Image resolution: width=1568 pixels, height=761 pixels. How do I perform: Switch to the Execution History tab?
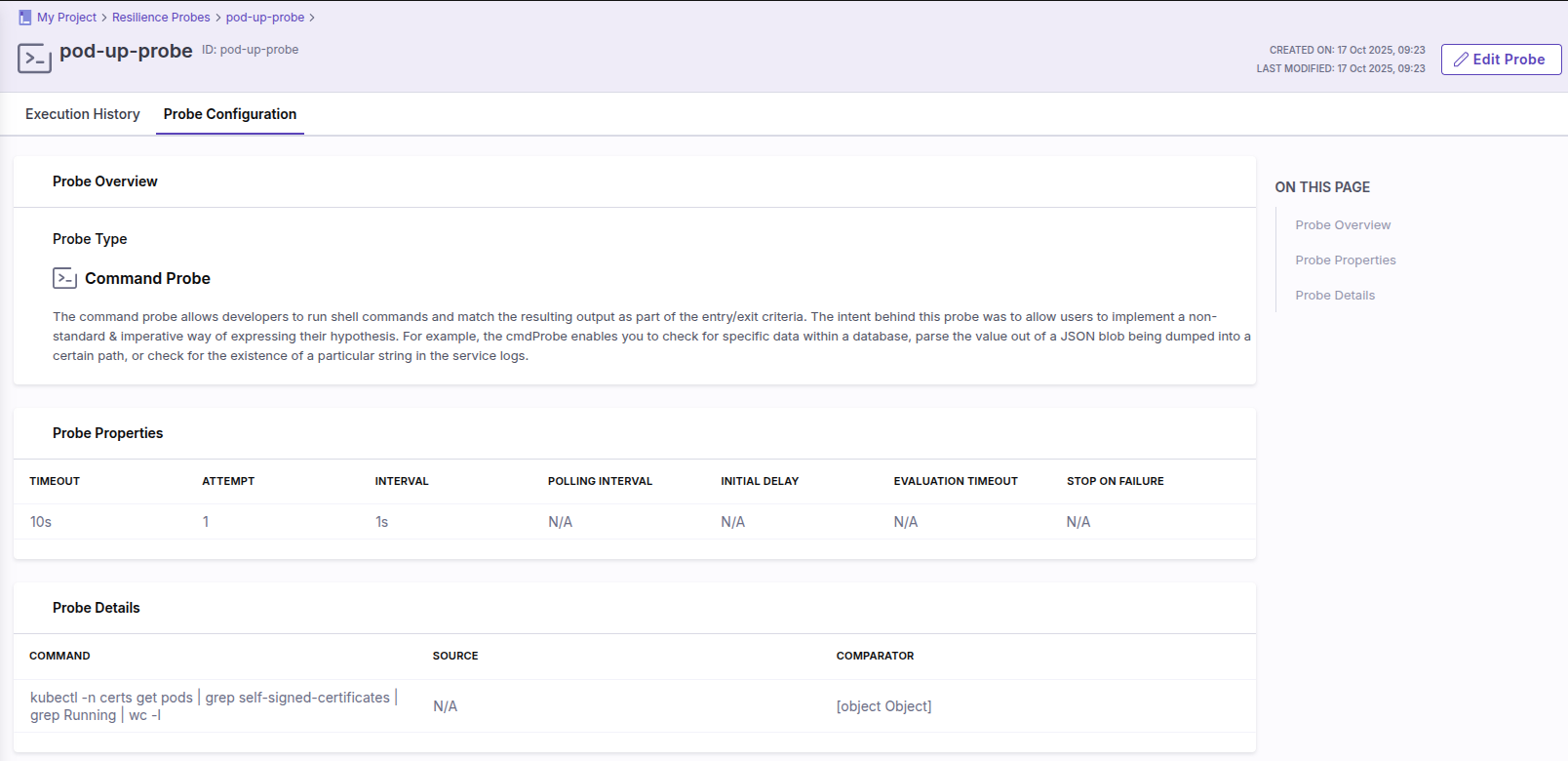pyautogui.click(x=83, y=114)
